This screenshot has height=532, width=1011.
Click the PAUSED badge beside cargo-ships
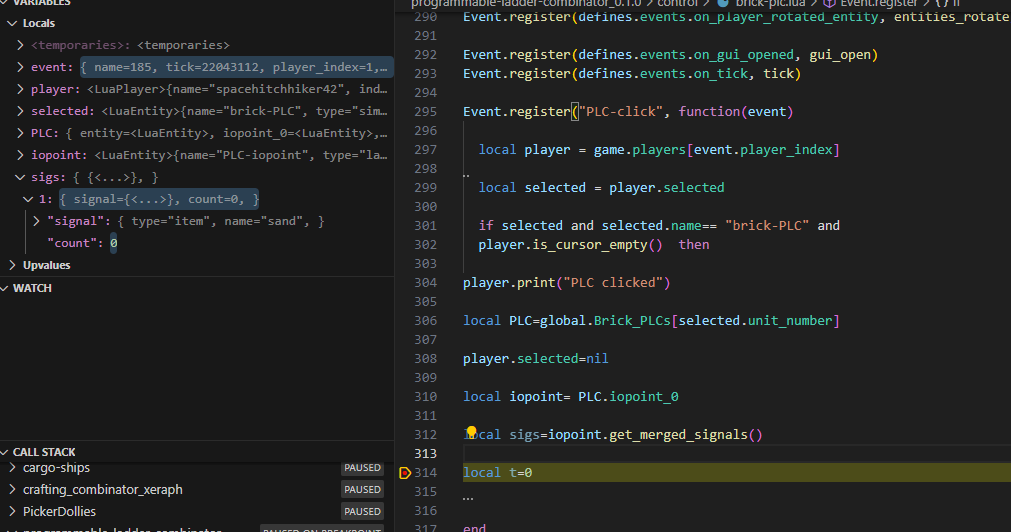tap(362, 468)
